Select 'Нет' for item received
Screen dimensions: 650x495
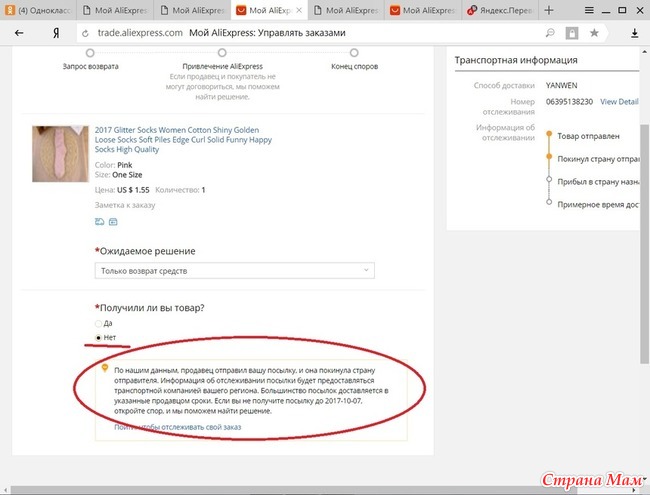click(98, 338)
